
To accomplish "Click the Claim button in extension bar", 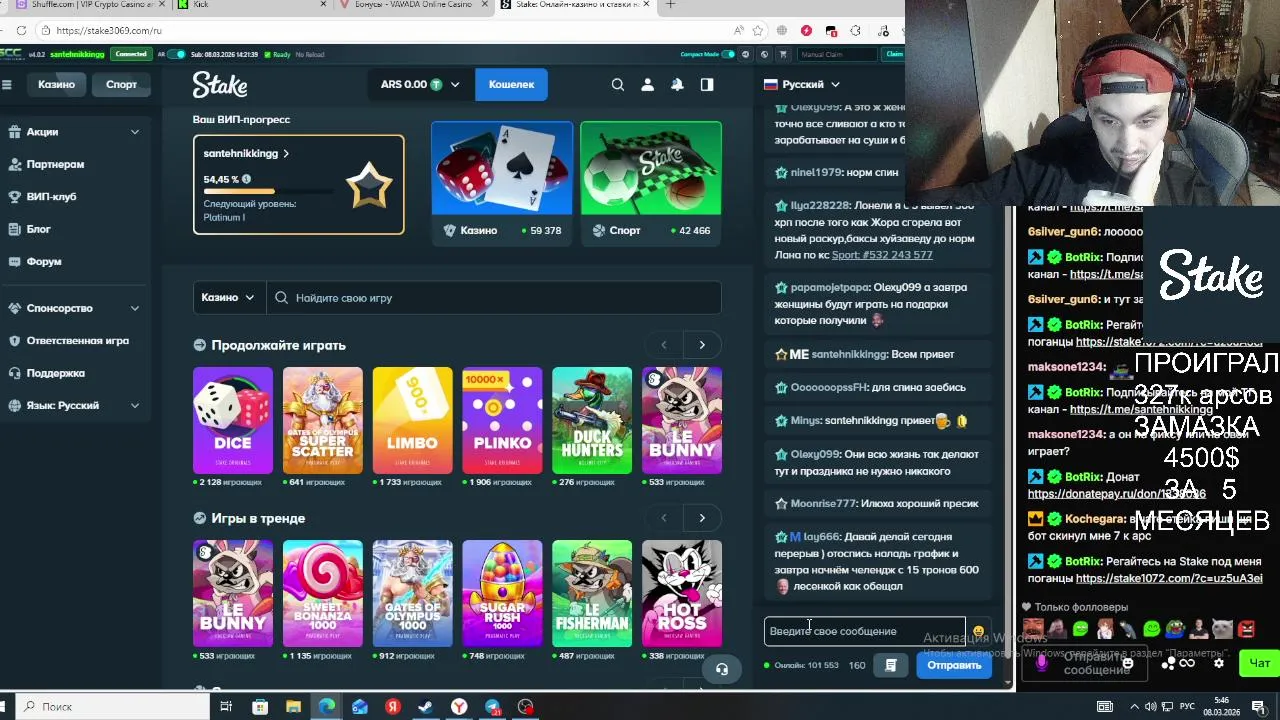I will click(x=894, y=54).
